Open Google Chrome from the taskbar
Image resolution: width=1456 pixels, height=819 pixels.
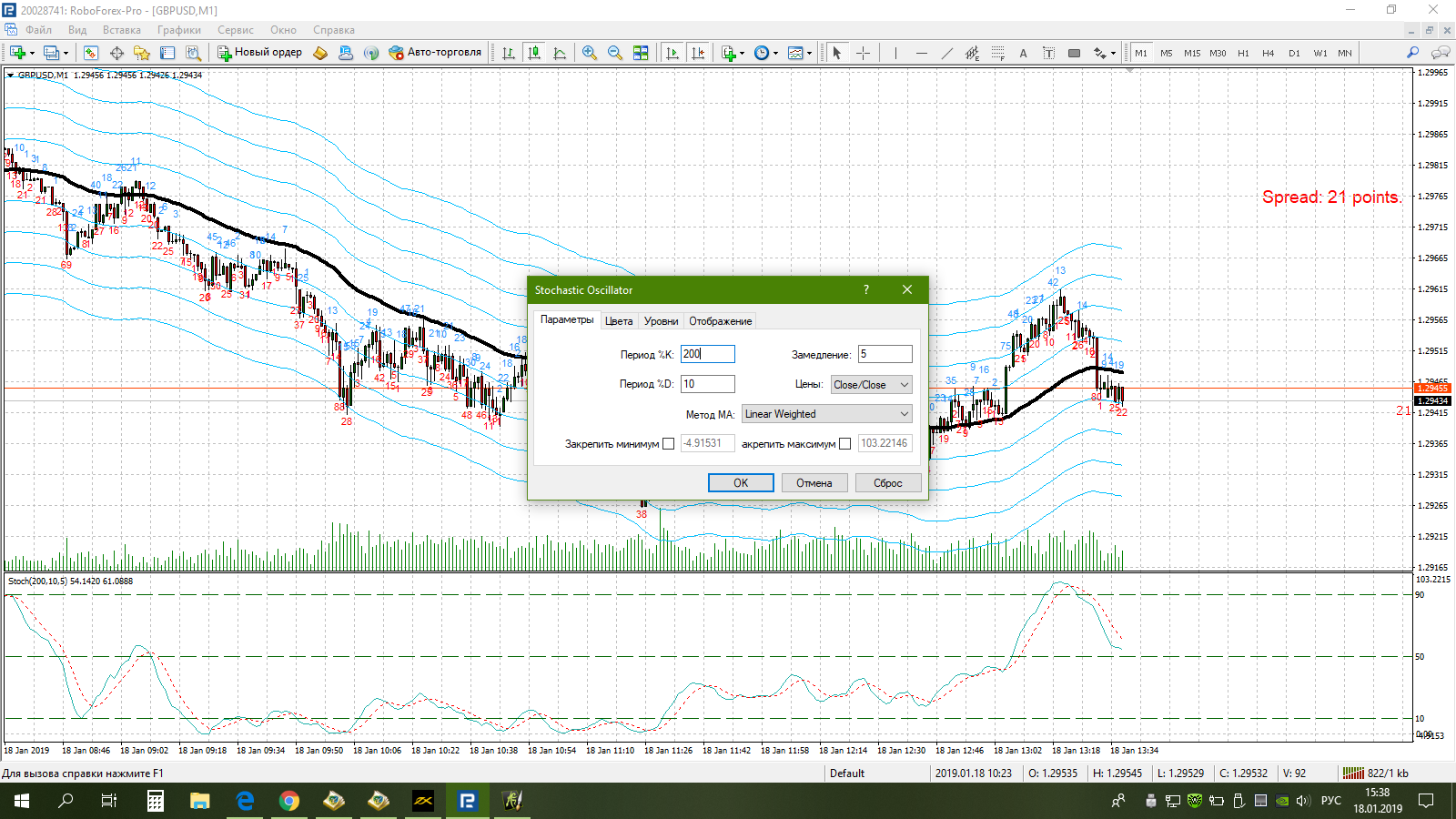pyautogui.click(x=289, y=801)
